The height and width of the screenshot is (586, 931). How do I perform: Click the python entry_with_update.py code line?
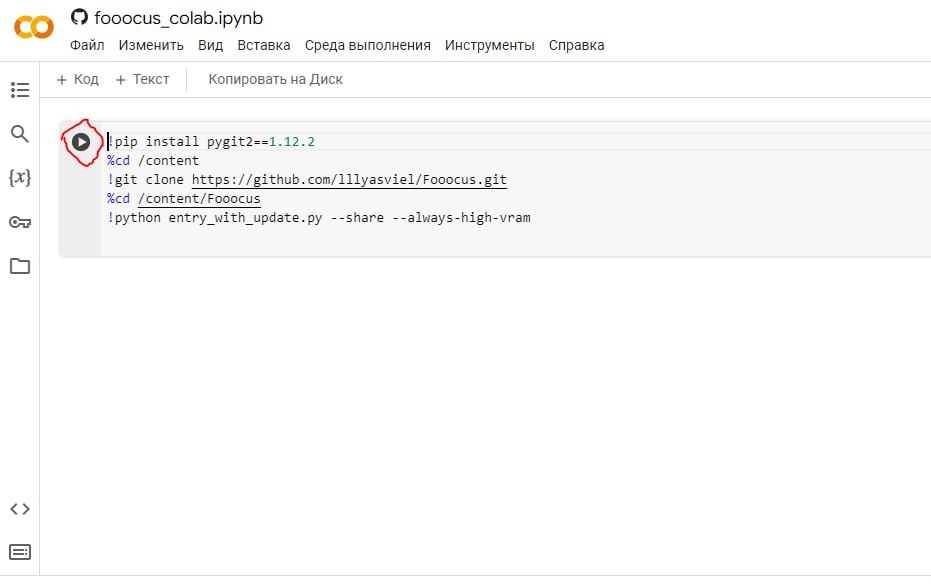coord(319,217)
